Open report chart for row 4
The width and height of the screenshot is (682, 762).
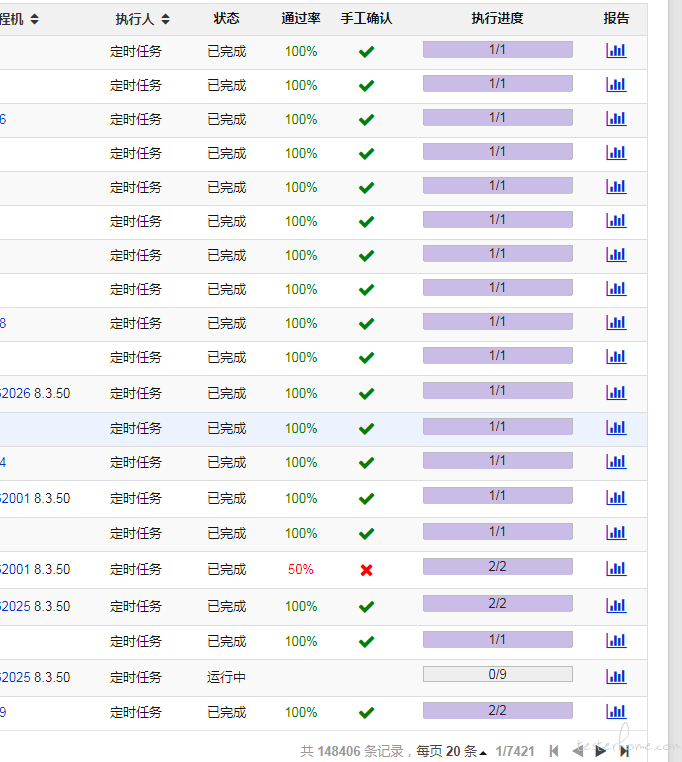pyautogui.click(x=616, y=462)
